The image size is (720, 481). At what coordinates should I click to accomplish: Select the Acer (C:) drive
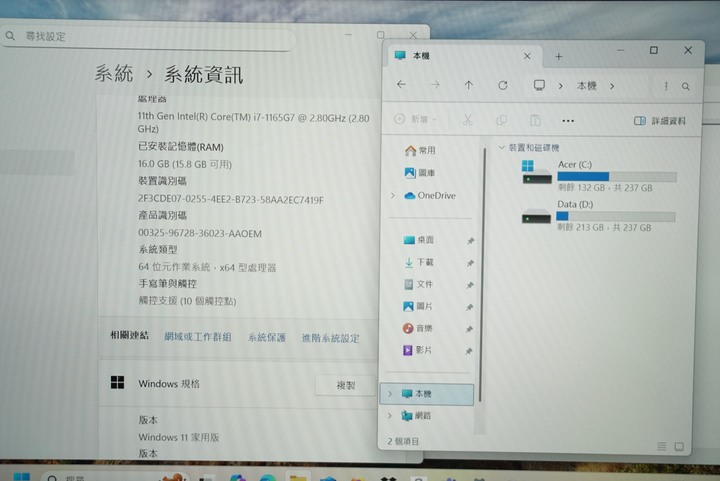tap(599, 176)
